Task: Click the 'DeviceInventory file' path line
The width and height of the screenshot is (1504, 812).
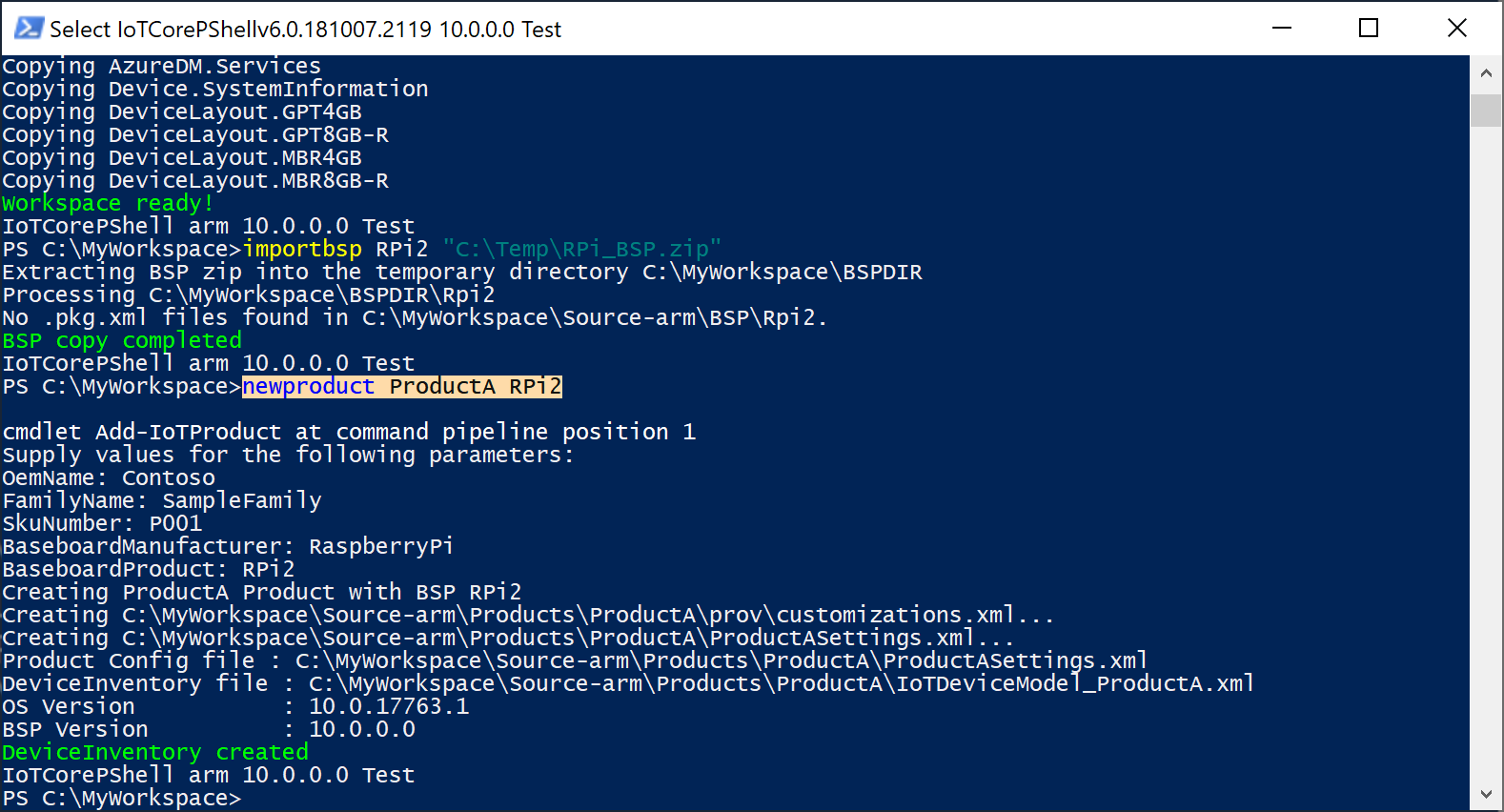Action: coord(628,683)
